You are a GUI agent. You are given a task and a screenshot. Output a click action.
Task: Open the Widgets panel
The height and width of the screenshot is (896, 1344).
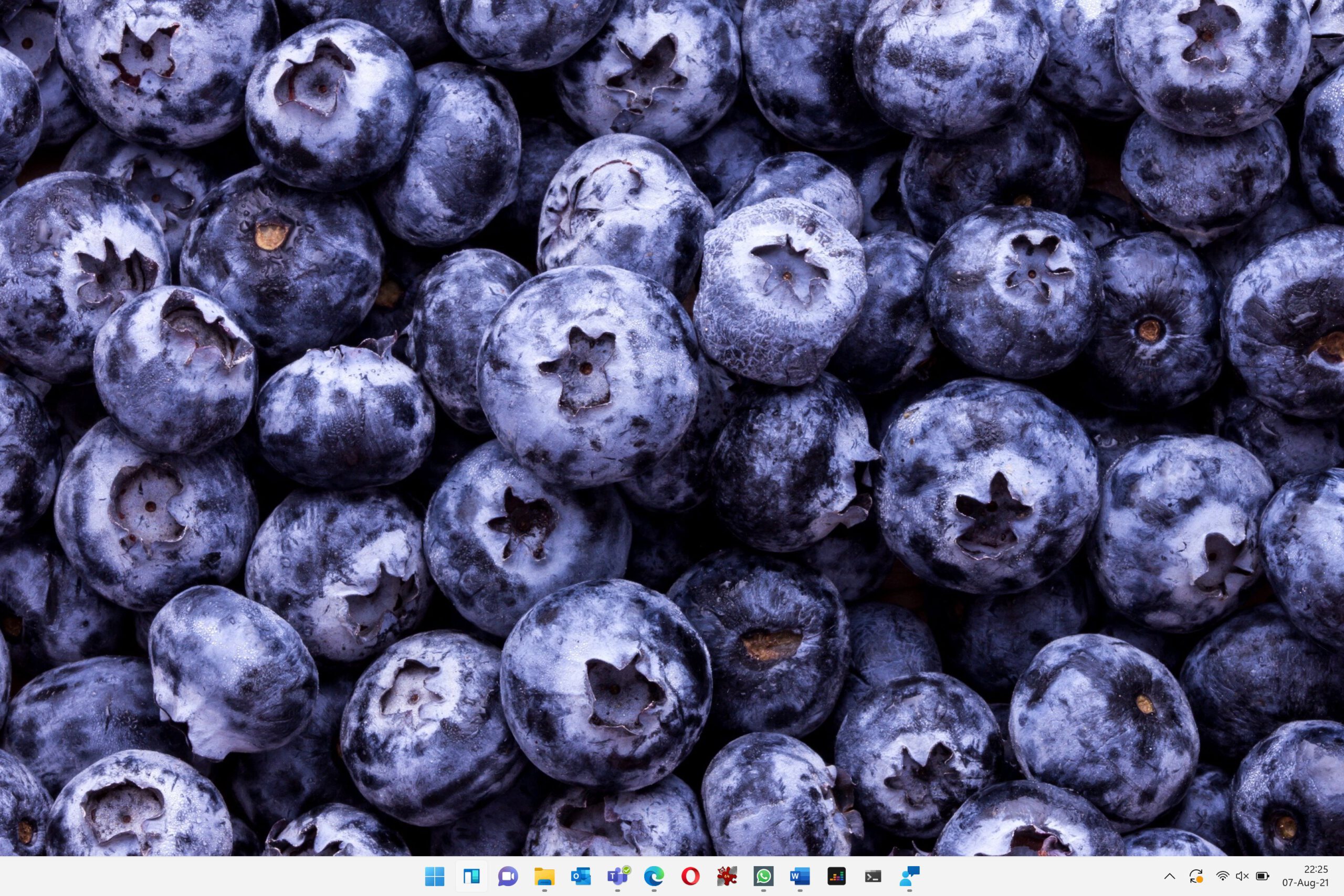pyautogui.click(x=471, y=876)
